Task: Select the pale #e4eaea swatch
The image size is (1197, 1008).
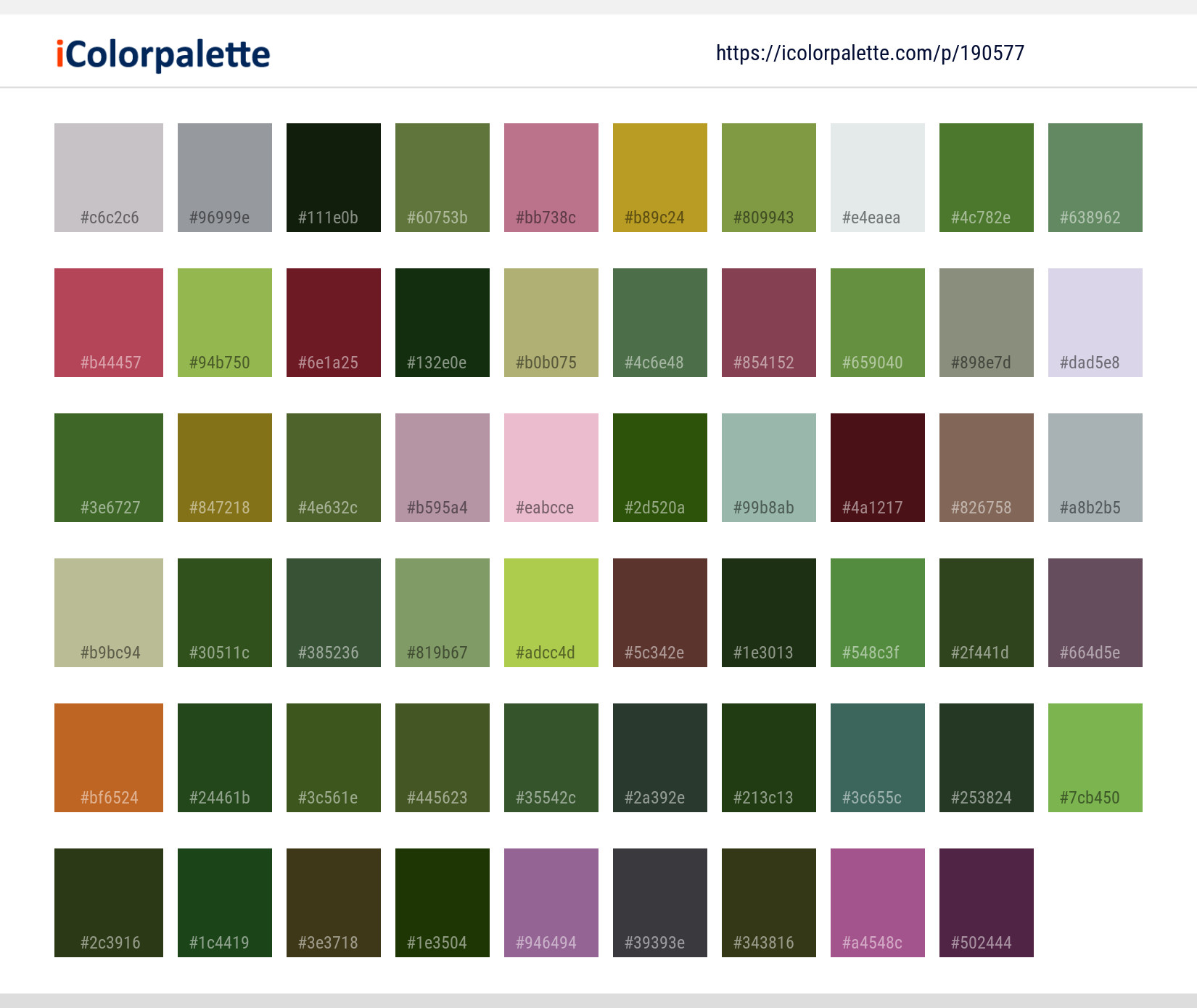Action: (878, 178)
